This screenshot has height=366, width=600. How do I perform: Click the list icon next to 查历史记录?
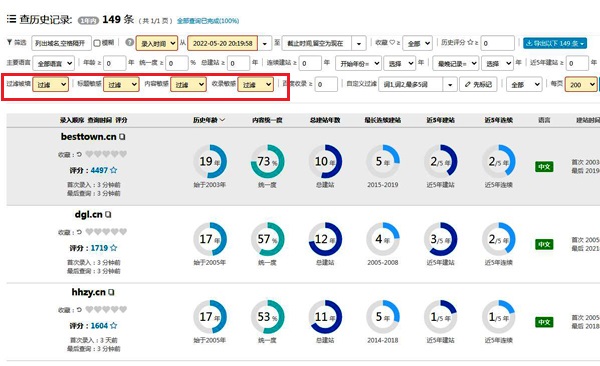pos(11,19)
